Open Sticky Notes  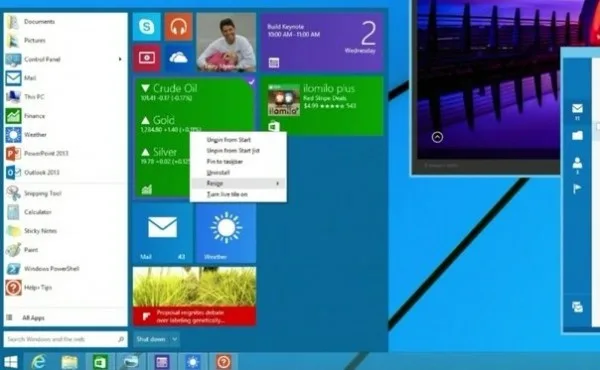65,231
